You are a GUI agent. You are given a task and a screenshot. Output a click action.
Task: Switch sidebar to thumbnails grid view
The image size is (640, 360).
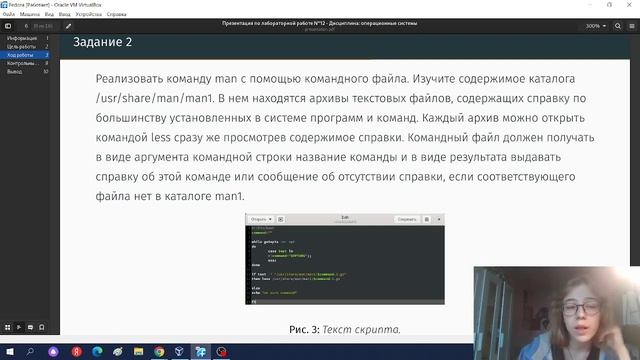point(7,327)
